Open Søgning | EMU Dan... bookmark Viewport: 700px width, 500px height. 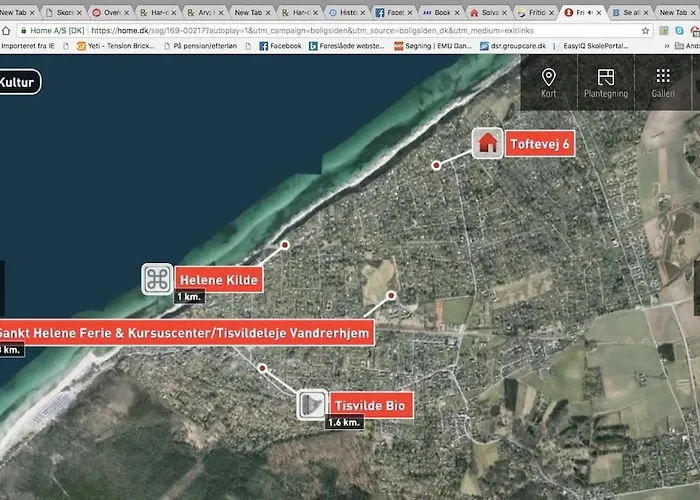[433, 46]
